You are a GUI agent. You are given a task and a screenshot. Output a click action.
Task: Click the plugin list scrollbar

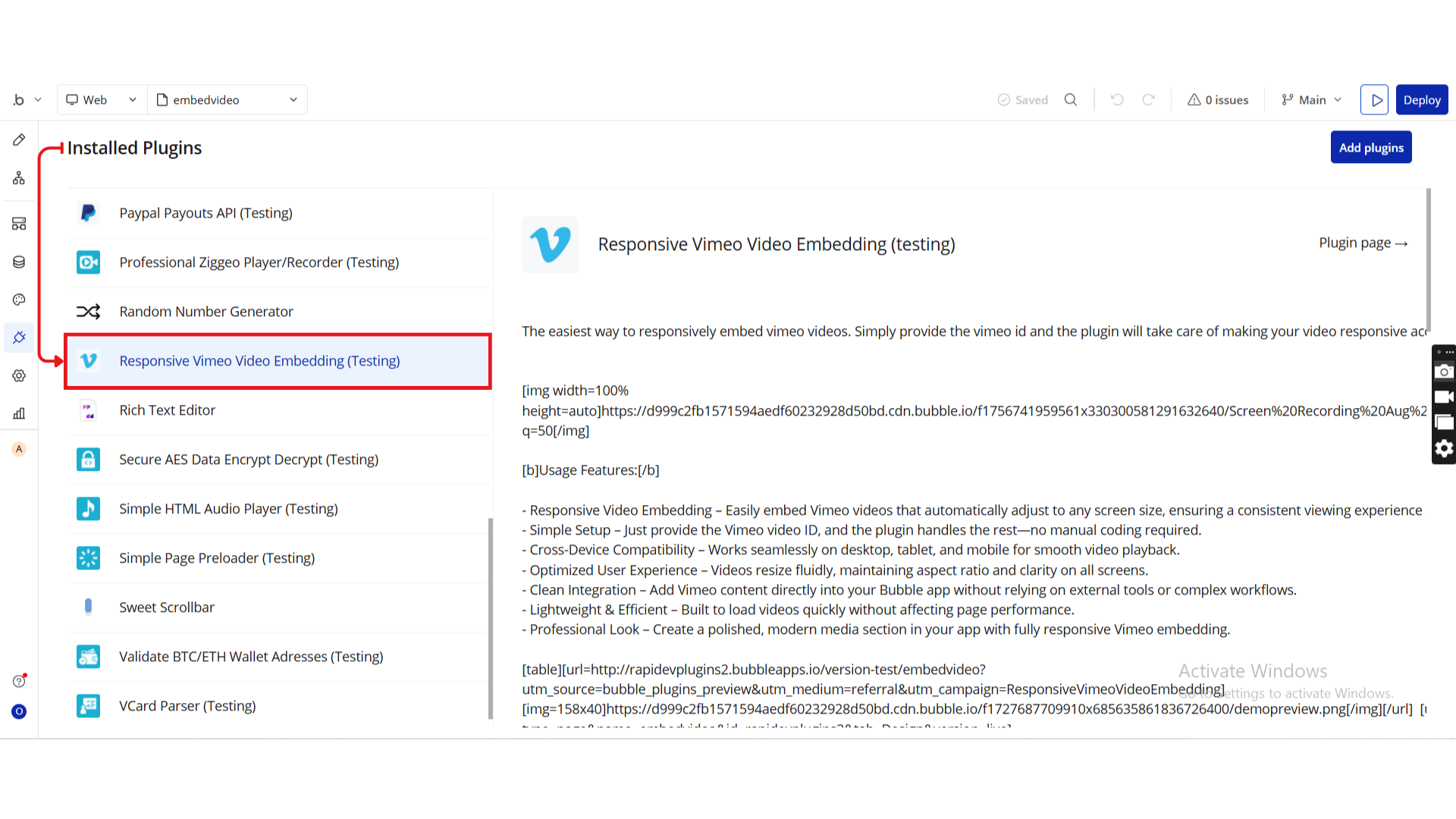pos(491,618)
